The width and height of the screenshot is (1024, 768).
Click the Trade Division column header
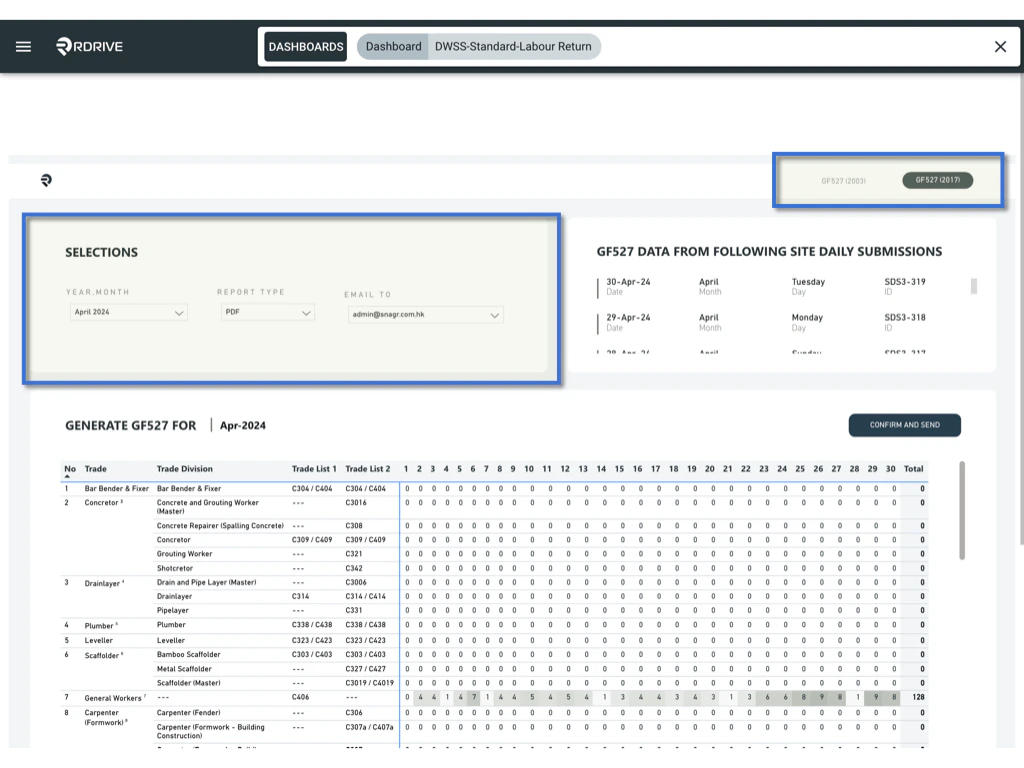click(x=185, y=469)
